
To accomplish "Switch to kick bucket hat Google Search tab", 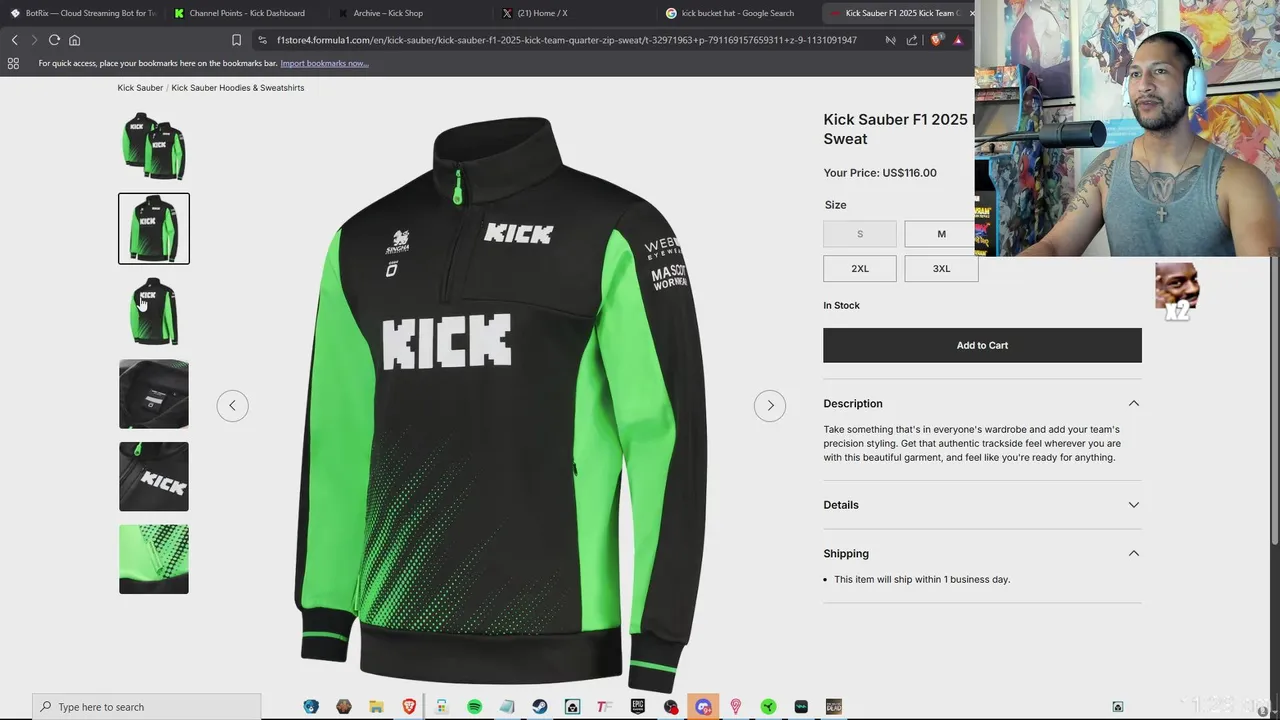I will pyautogui.click(x=737, y=13).
